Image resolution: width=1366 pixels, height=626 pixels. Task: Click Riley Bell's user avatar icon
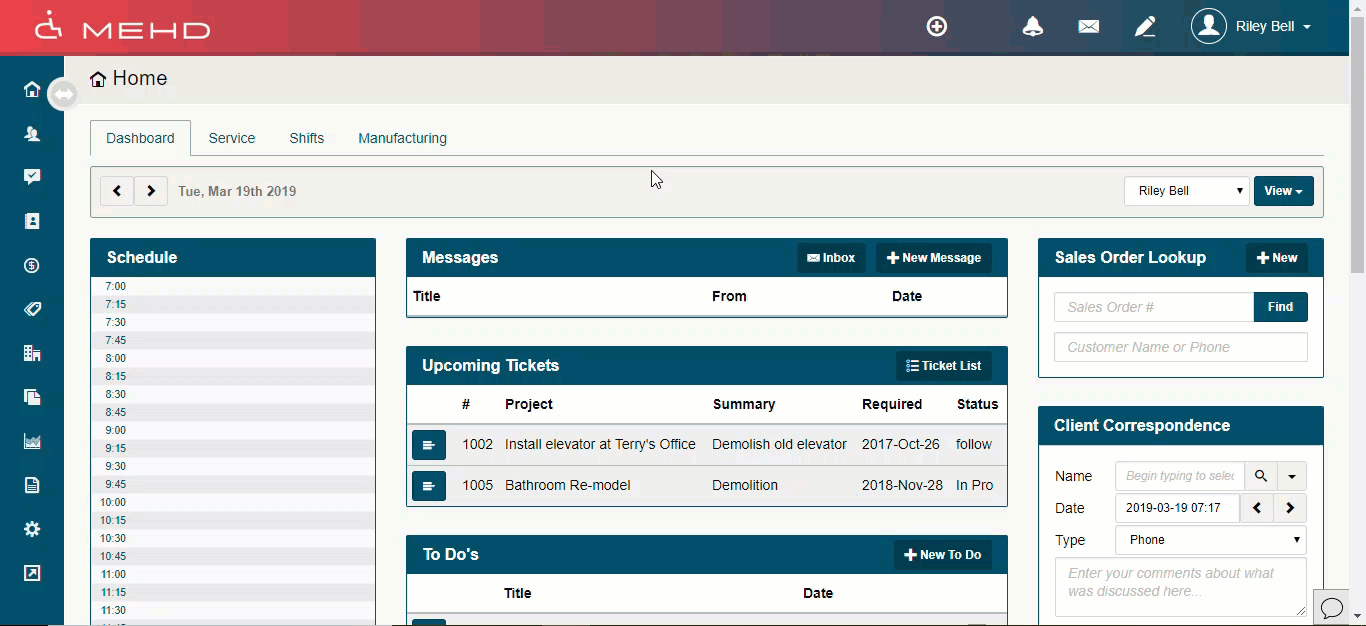[x=1209, y=27]
